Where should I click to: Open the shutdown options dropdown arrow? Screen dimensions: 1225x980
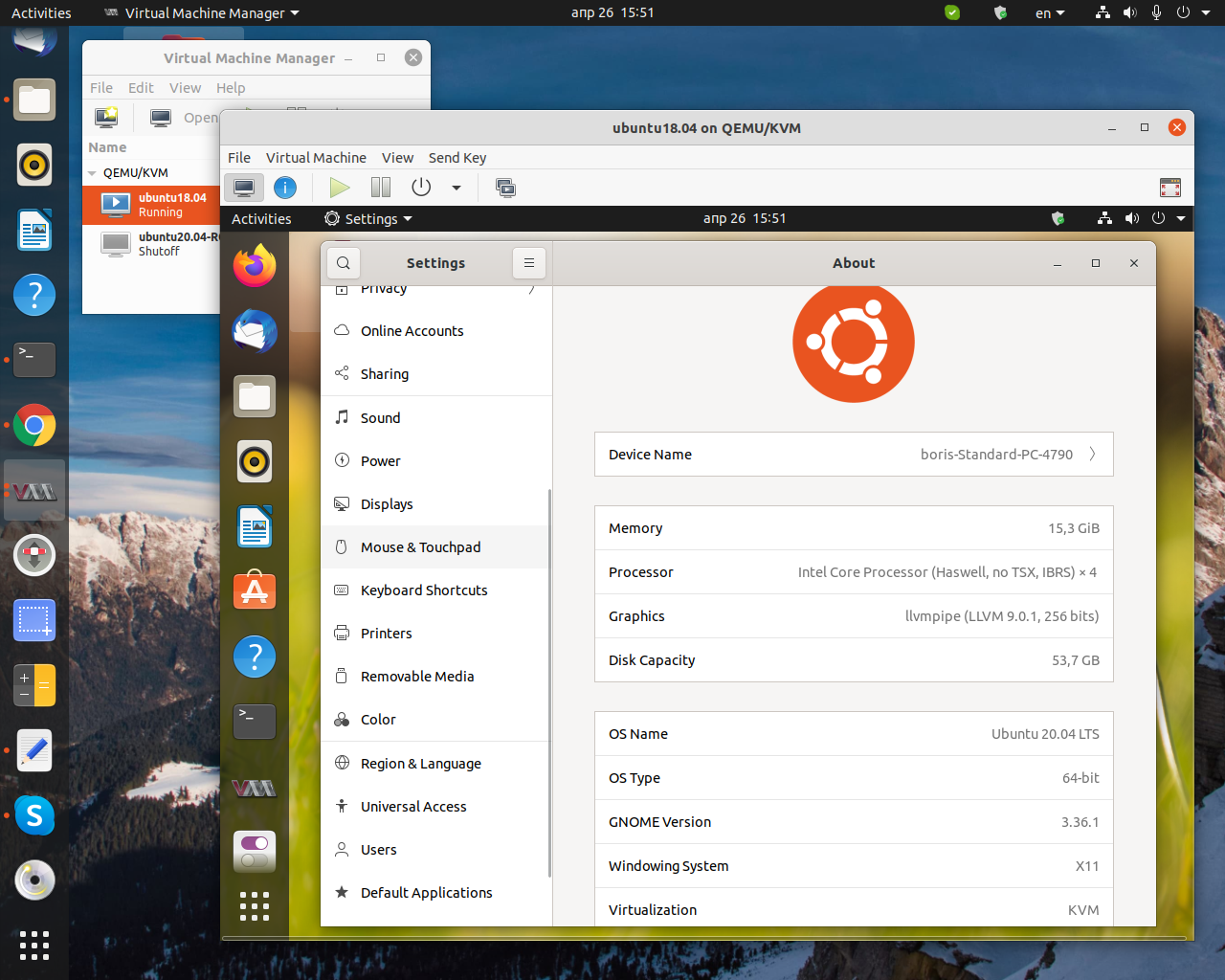coord(457,187)
